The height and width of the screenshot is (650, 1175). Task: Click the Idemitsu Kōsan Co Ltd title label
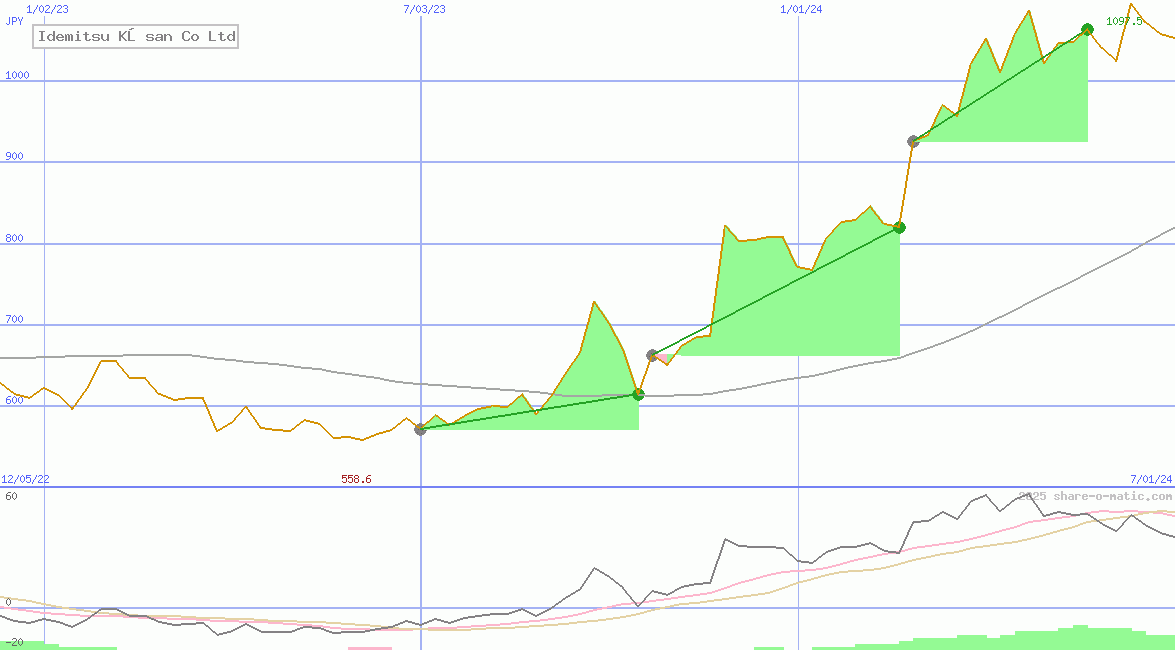pos(137,37)
